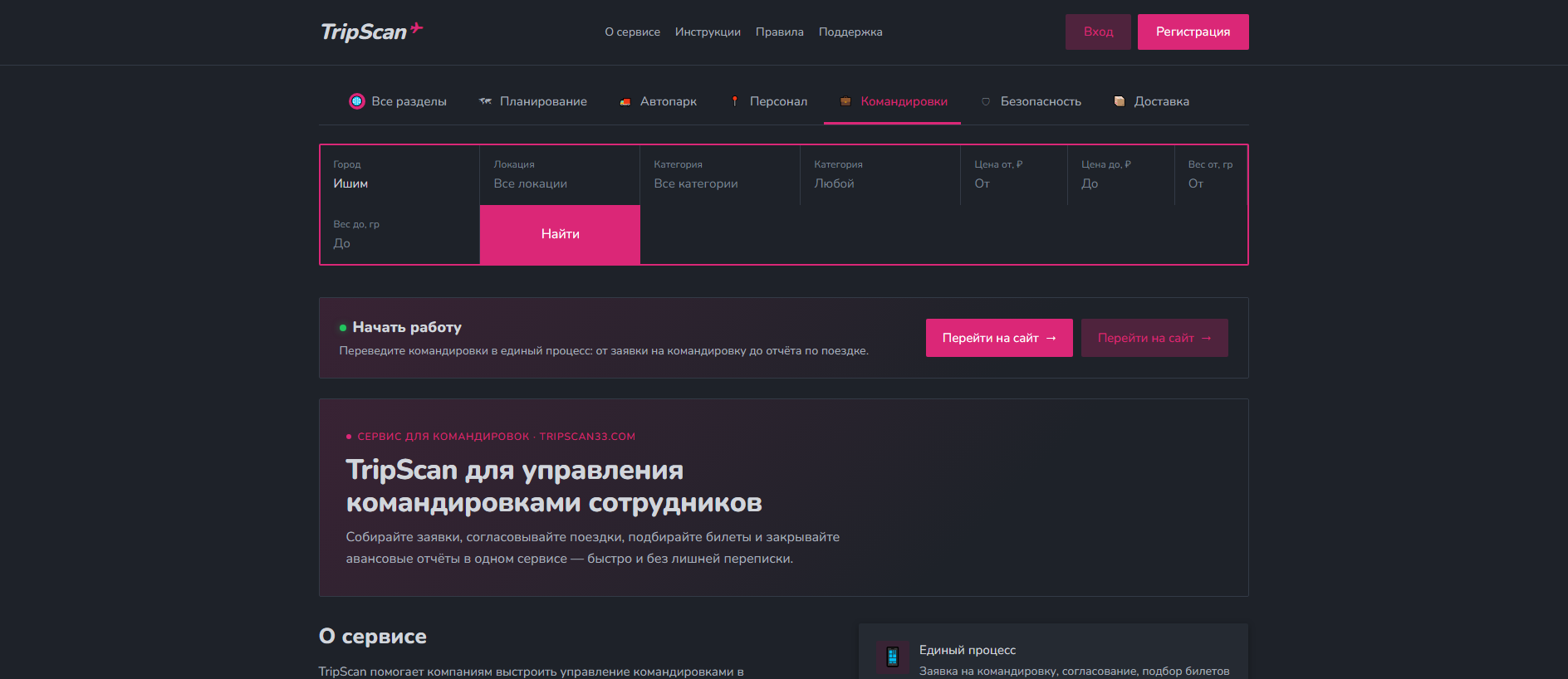This screenshot has height=679, width=1568.
Task: Click the Командировки briefcase icon
Action: point(845,101)
